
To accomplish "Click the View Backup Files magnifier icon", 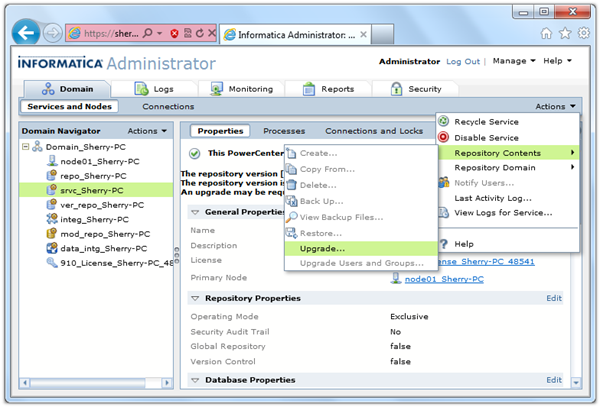I will point(292,217).
